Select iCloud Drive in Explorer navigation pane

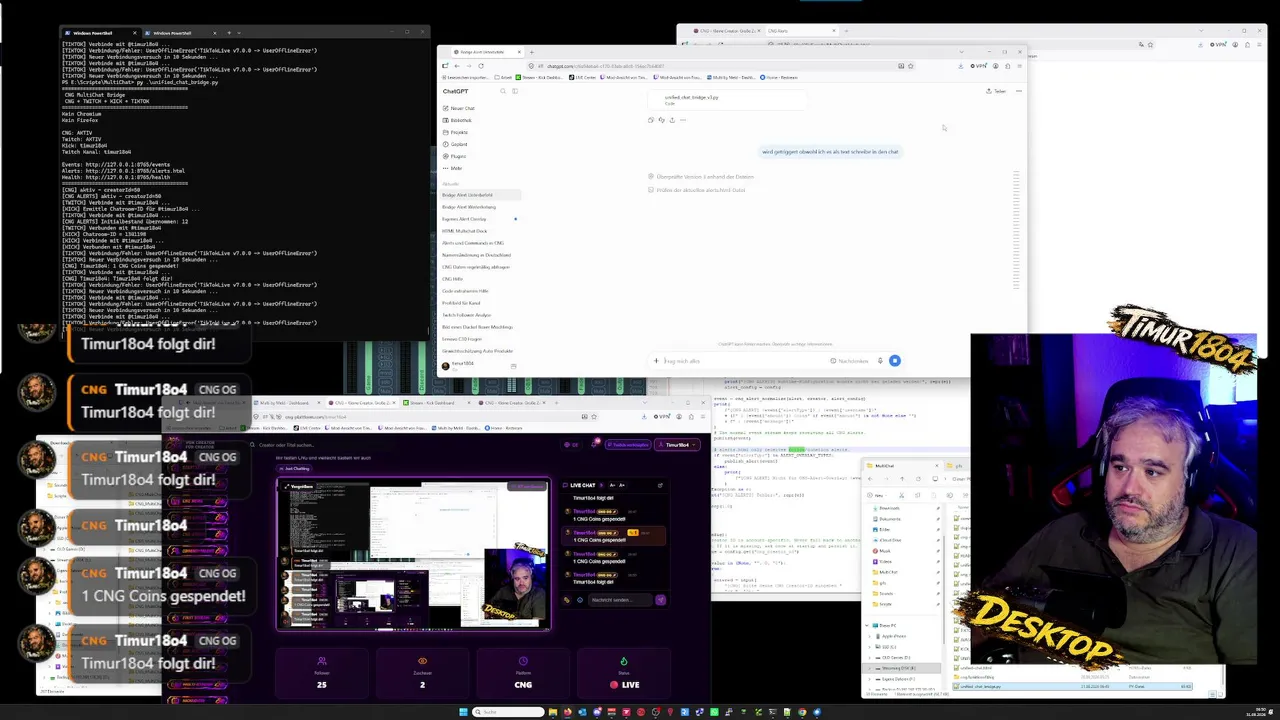891,540
